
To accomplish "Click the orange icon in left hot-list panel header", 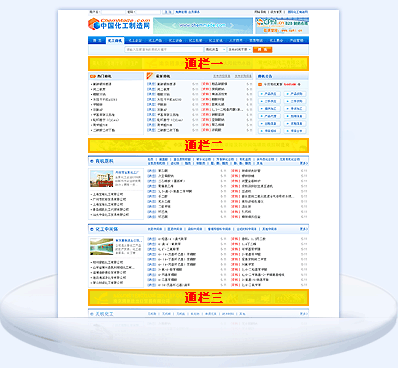I will click(x=93, y=76).
